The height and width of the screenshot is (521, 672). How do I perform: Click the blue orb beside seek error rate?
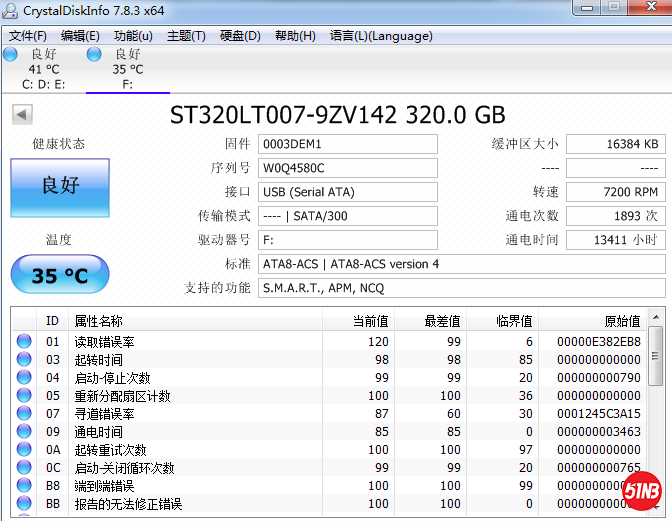(x=24, y=414)
